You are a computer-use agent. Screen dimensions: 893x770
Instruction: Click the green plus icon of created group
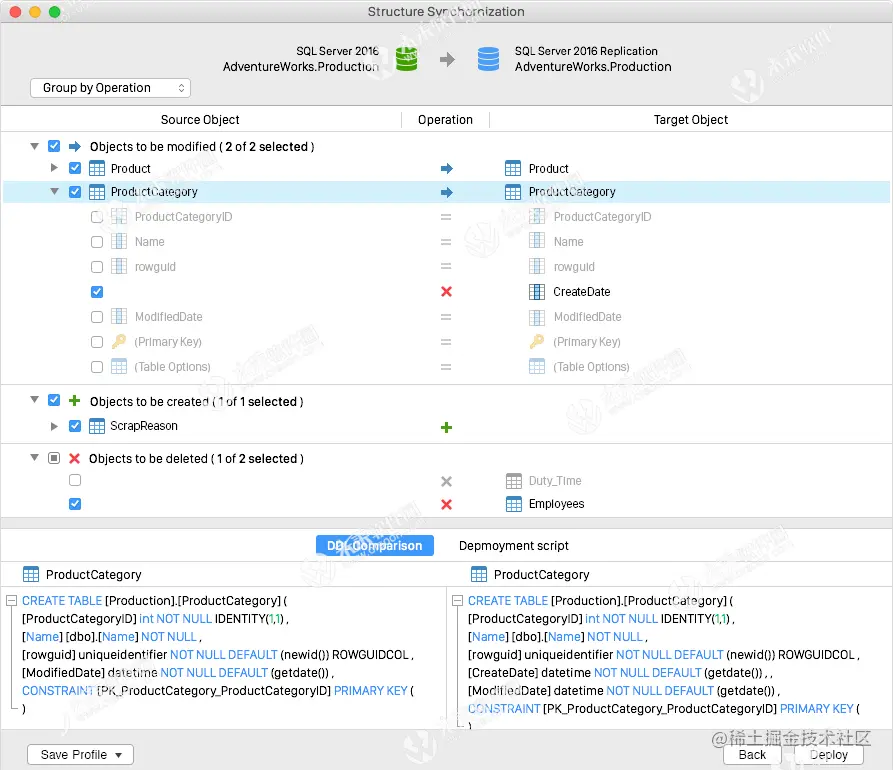pos(74,400)
